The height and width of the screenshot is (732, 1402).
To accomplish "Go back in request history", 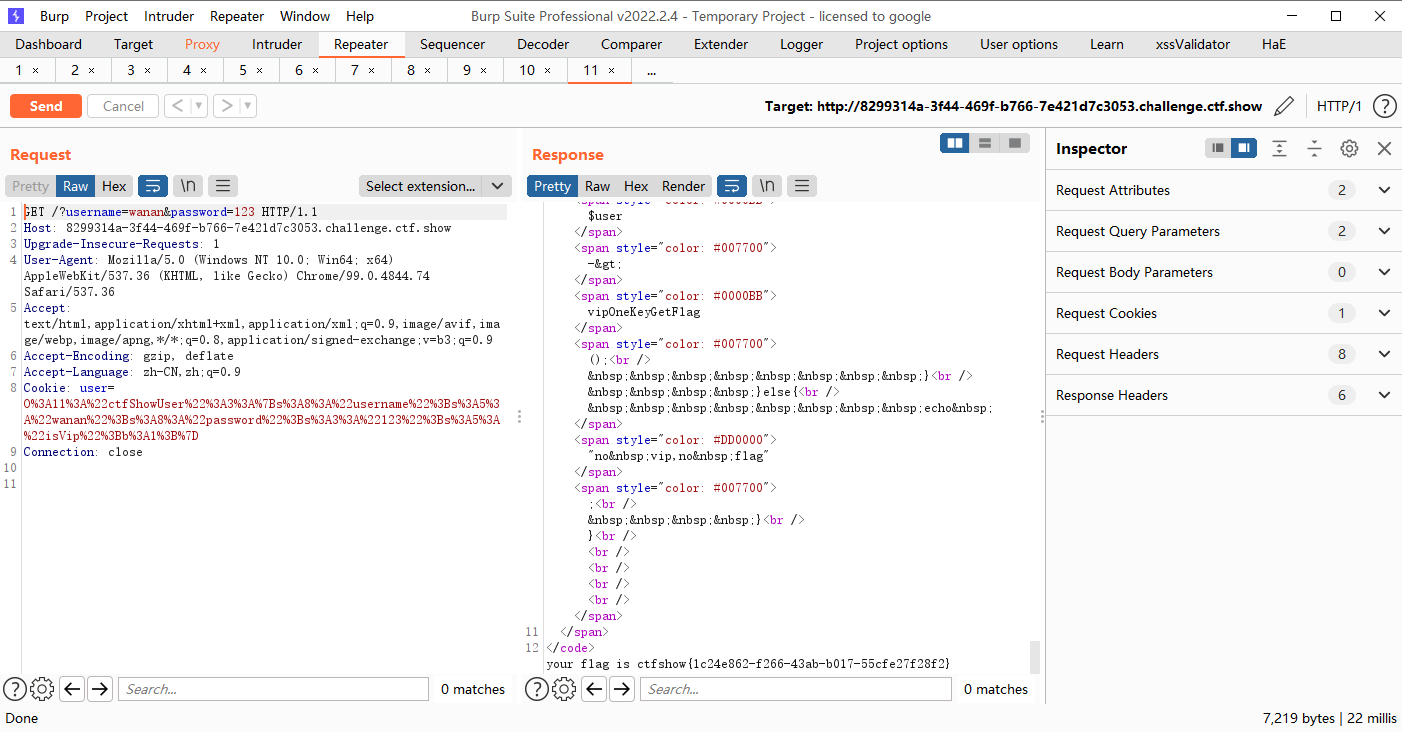I will 177,106.
